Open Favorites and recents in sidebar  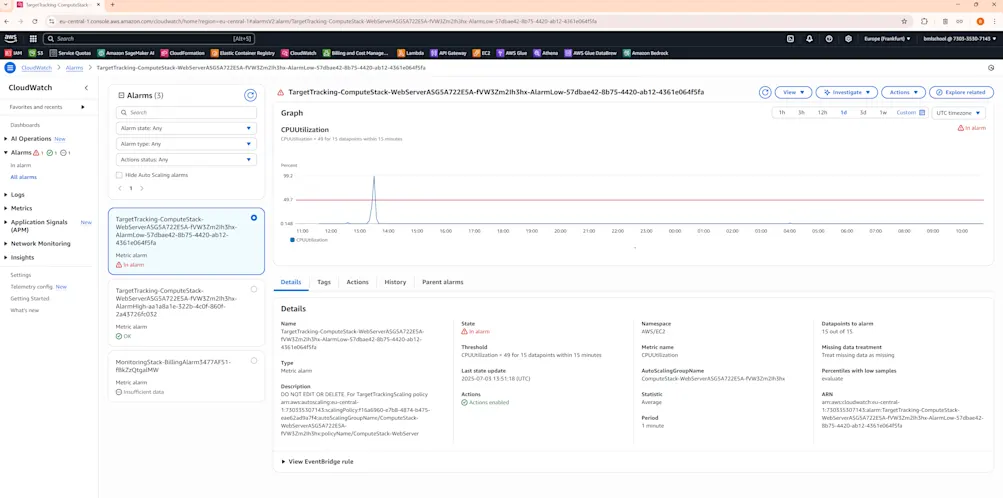47,107
